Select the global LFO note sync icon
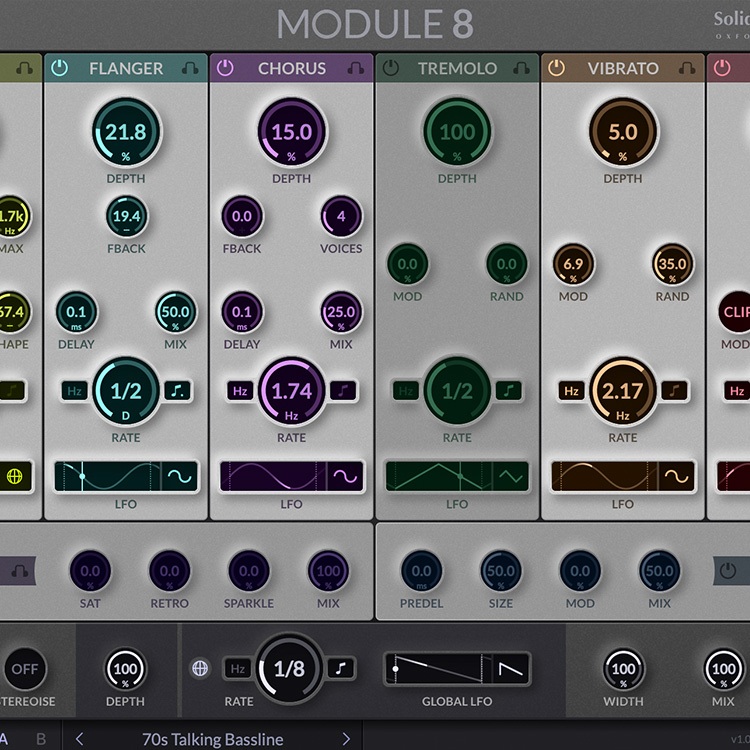The height and width of the screenshot is (750, 750). [x=343, y=669]
